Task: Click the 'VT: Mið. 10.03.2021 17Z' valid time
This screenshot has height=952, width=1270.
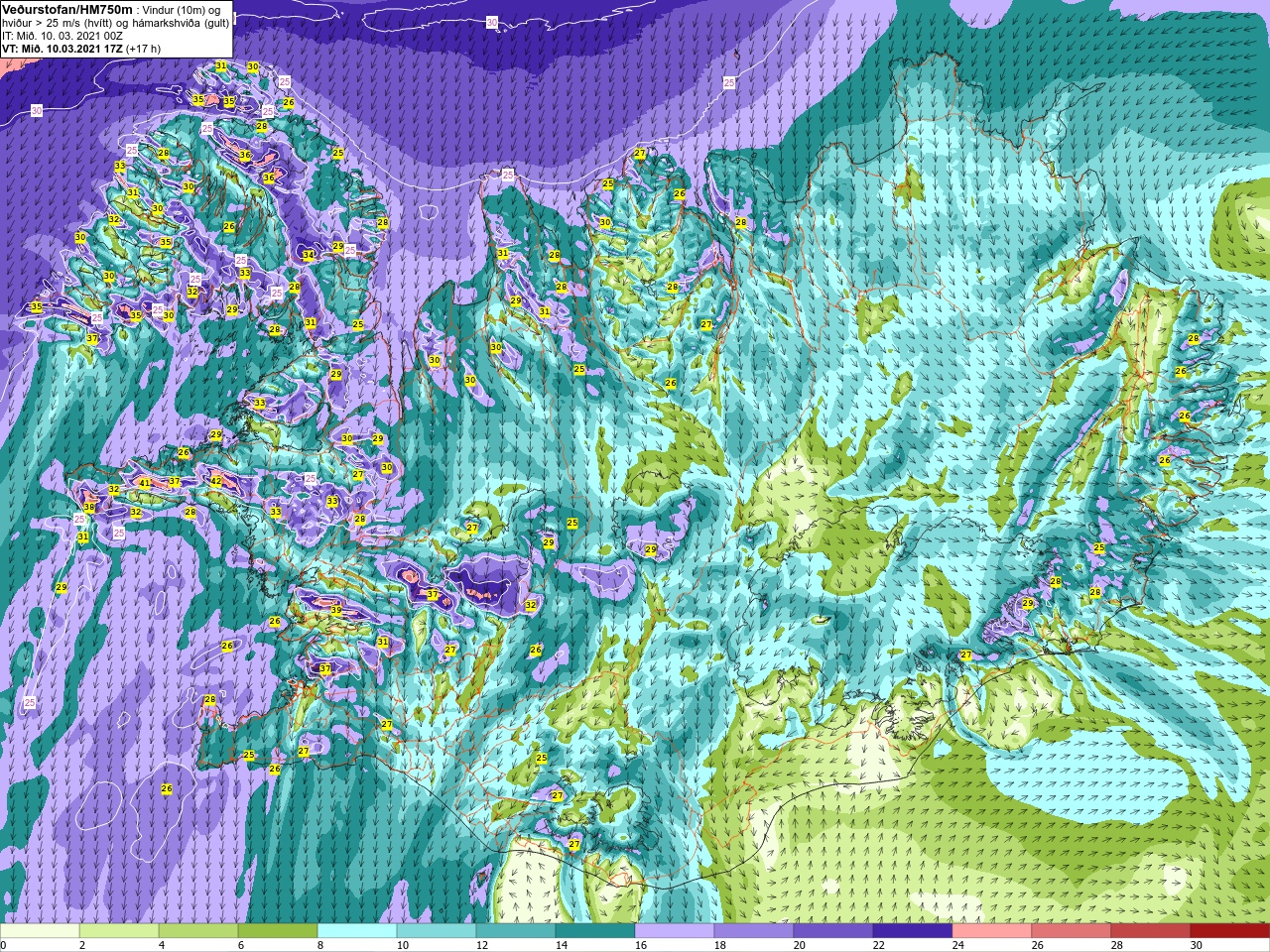Action: [x=62, y=49]
